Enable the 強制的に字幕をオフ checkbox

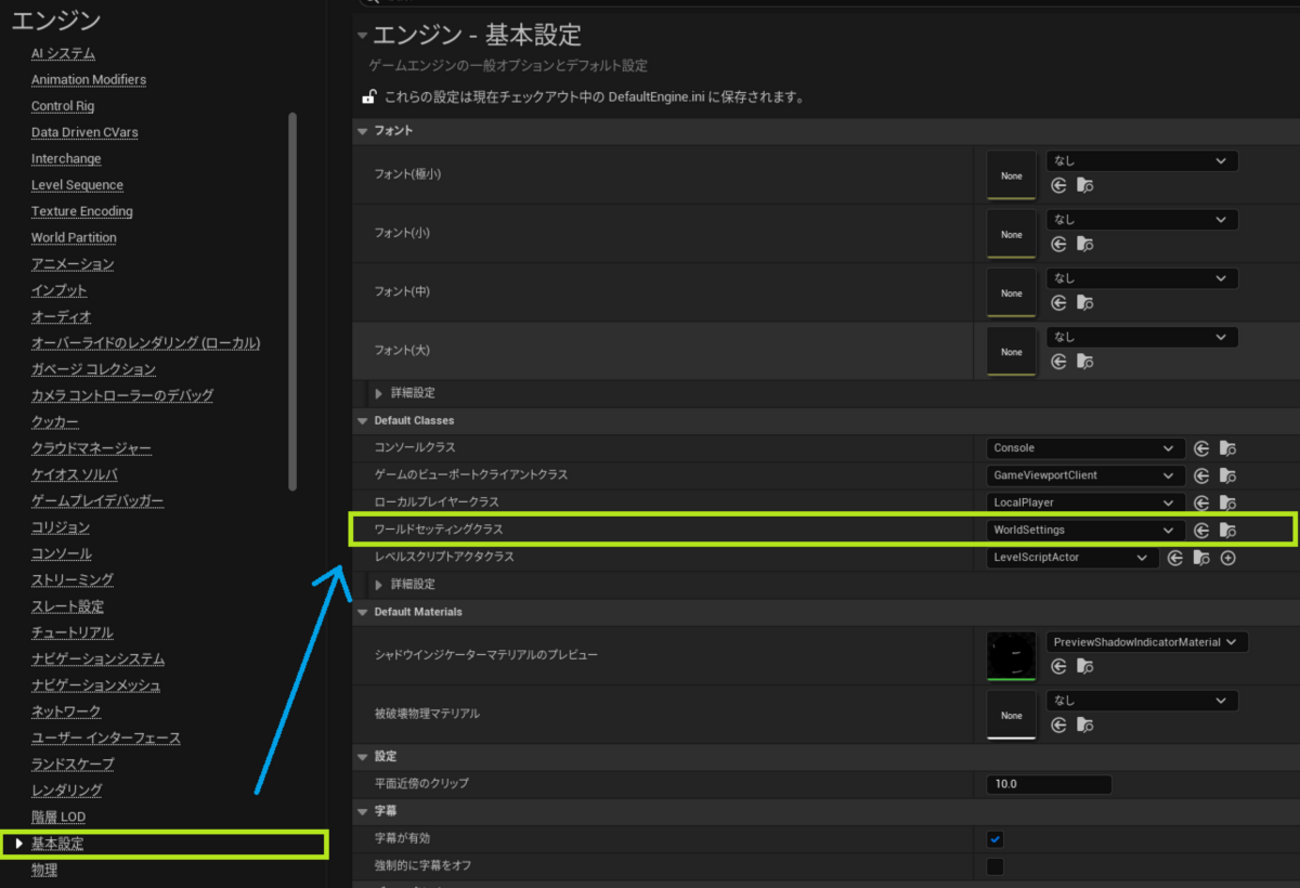(x=995, y=866)
